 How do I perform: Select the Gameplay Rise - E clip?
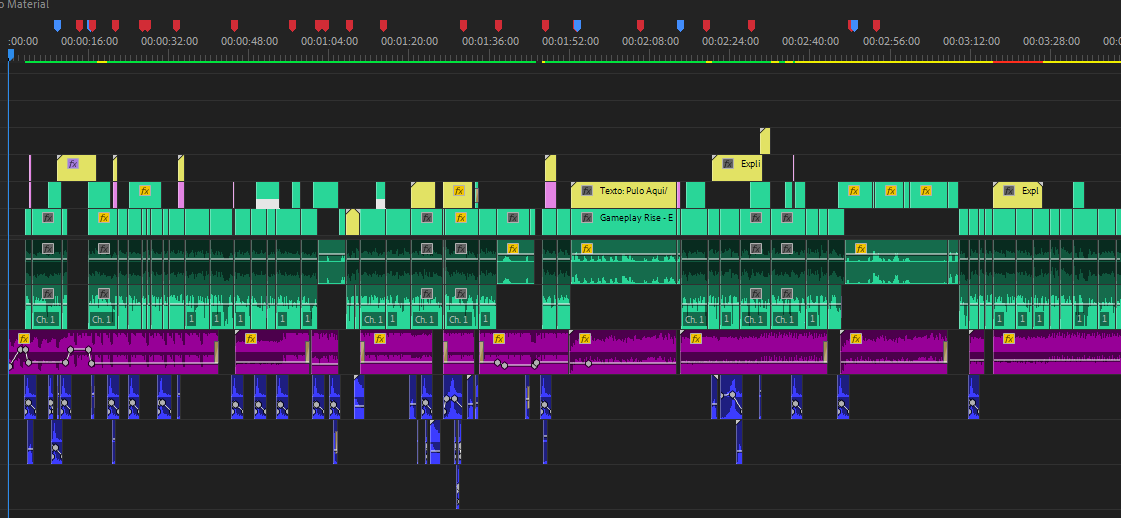point(625,222)
